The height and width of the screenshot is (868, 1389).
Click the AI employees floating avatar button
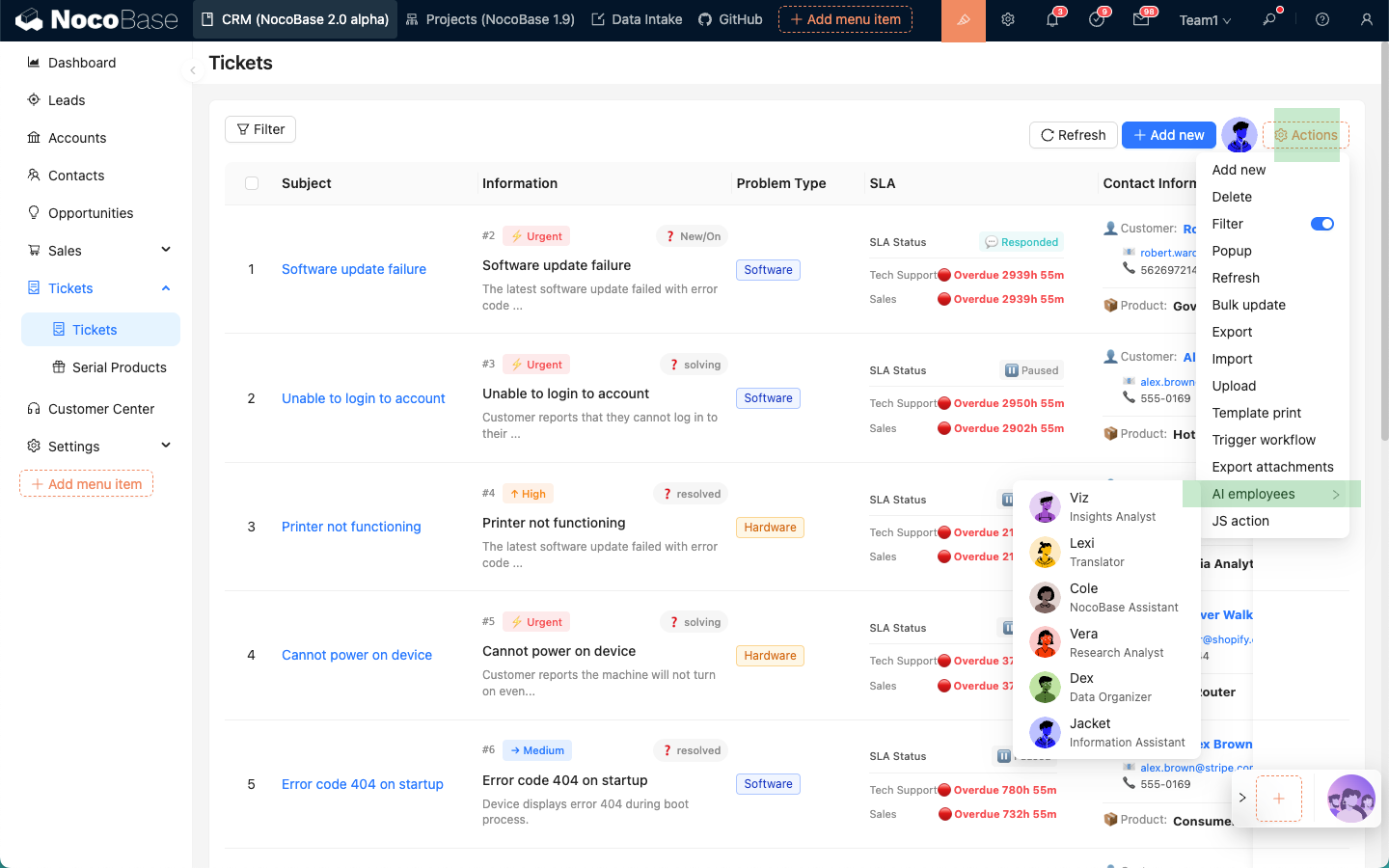tap(1350, 799)
